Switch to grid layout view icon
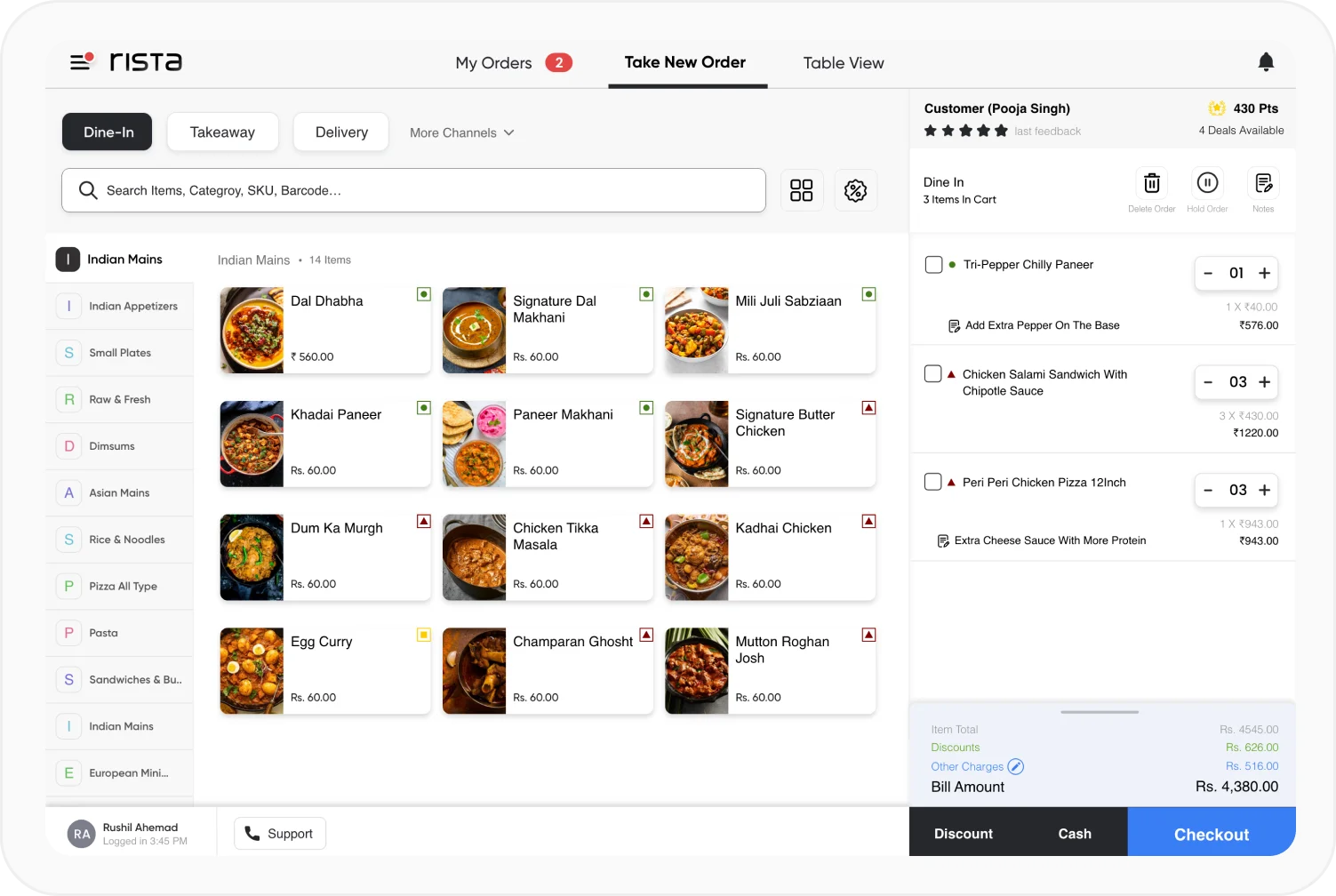Viewport: 1336px width, 896px height. 802,189
